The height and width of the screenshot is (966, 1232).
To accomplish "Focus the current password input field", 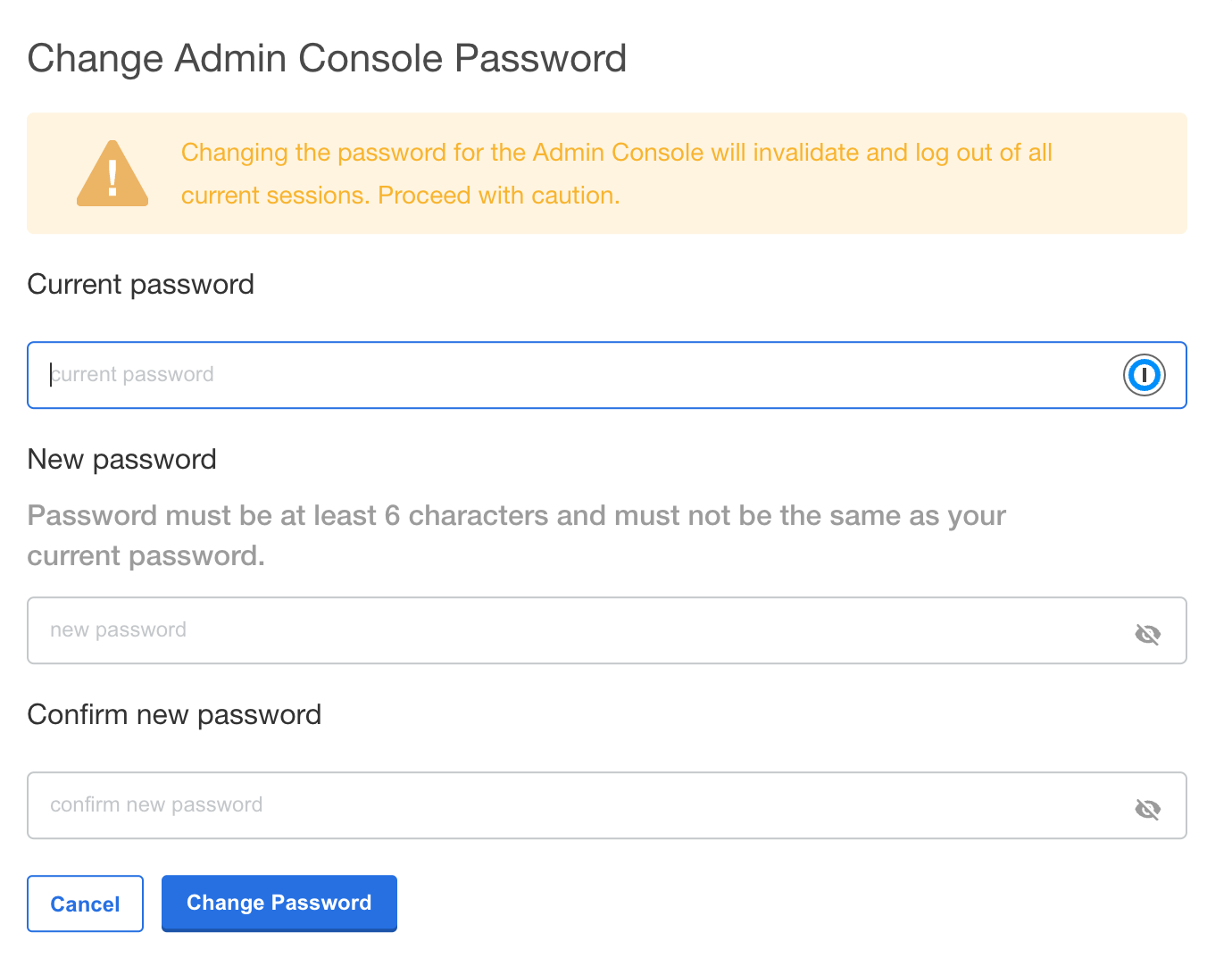I will coord(536,375).
